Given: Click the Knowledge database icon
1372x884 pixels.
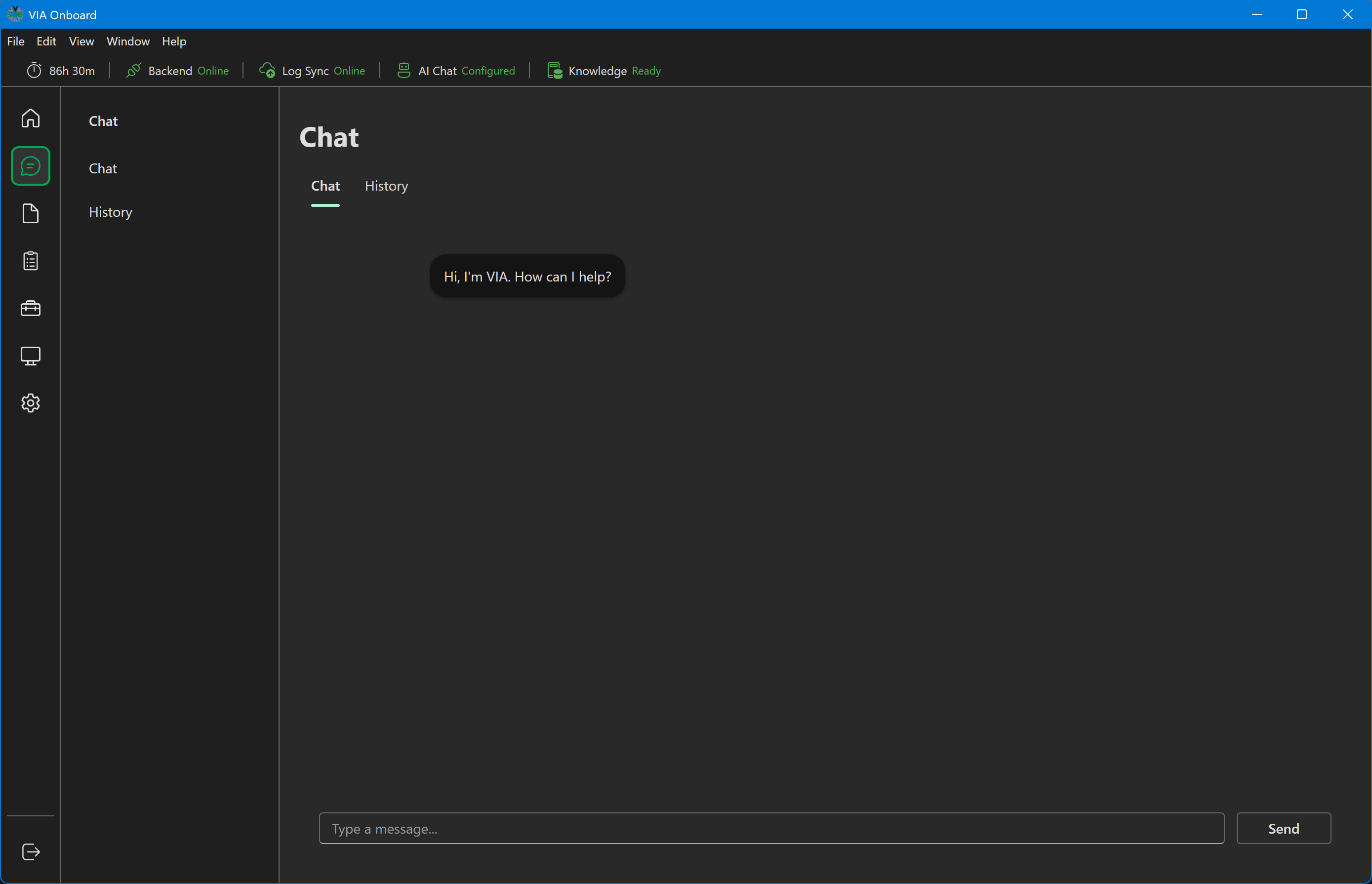Looking at the screenshot, I should [554, 71].
